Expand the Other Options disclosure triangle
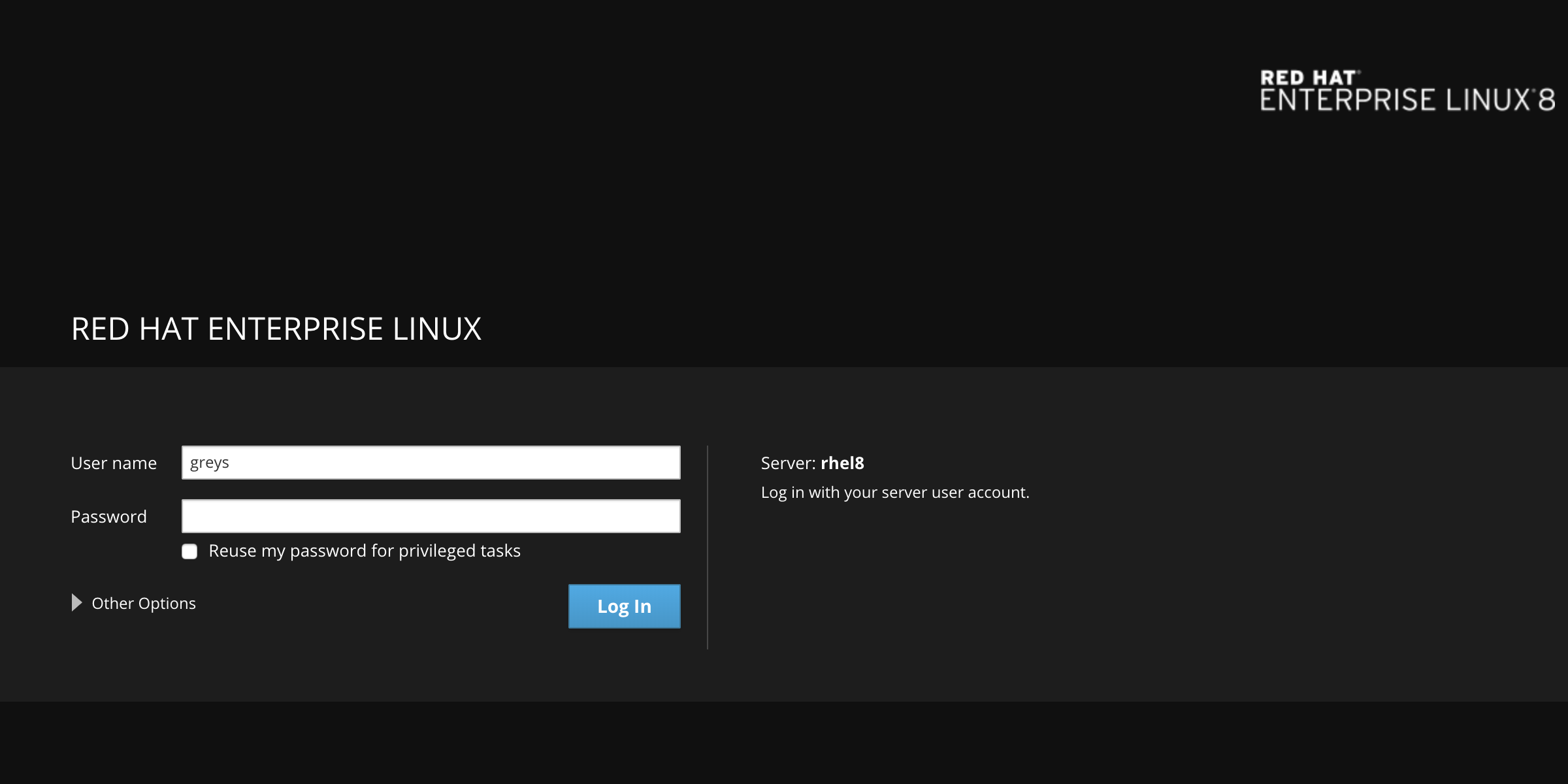1568x784 pixels. 76,602
